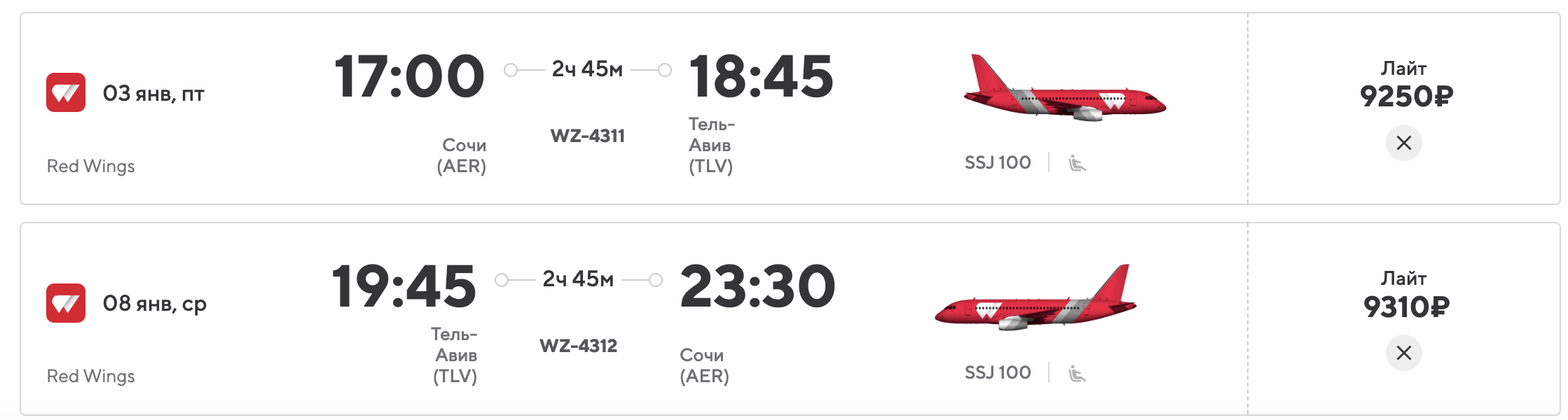Click the 03 янв, пт date

click(x=153, y=93)
